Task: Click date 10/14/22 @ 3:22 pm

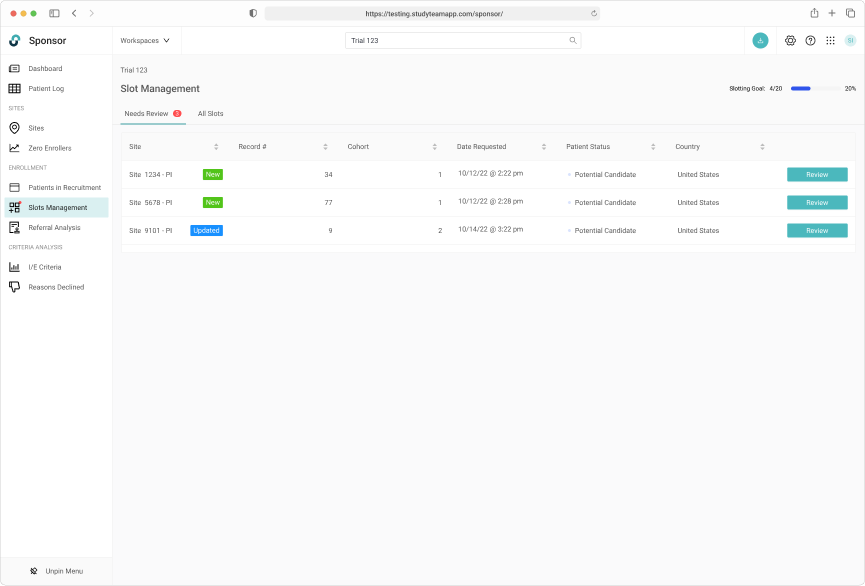Action: pyautogui.click(x=490, y=230)
